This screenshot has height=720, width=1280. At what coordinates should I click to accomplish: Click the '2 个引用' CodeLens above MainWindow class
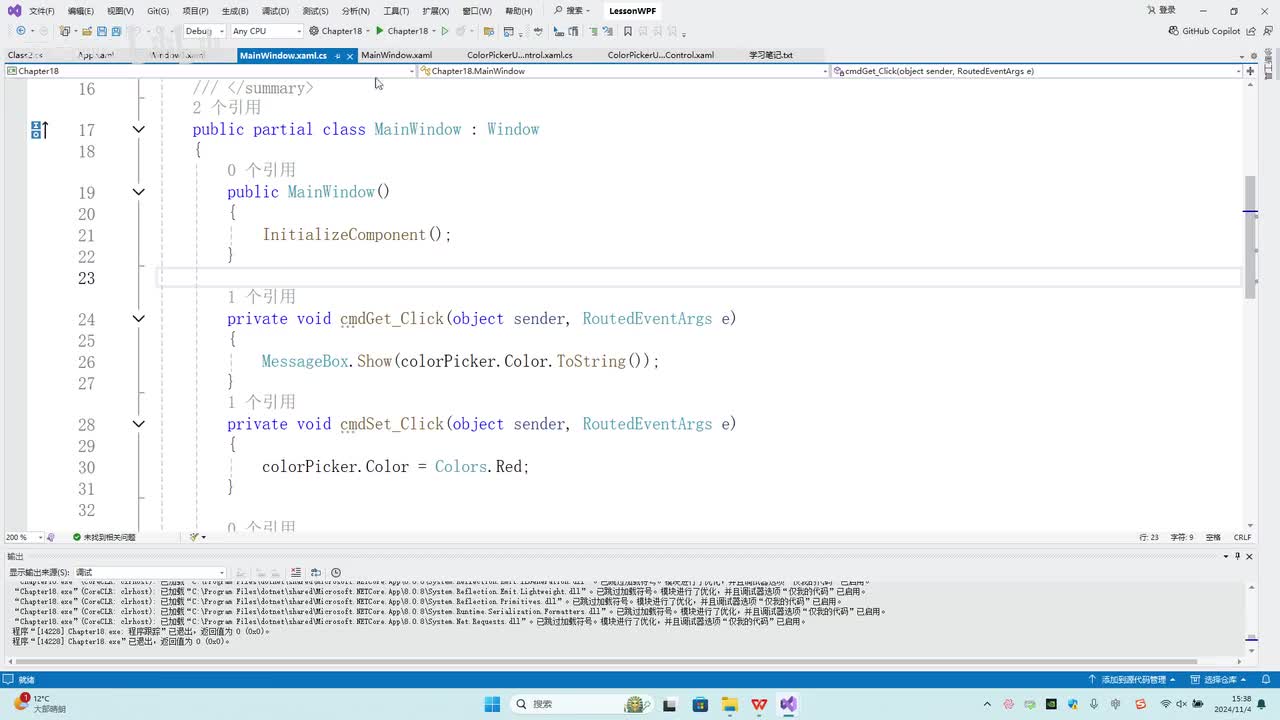tap(227, 108)
